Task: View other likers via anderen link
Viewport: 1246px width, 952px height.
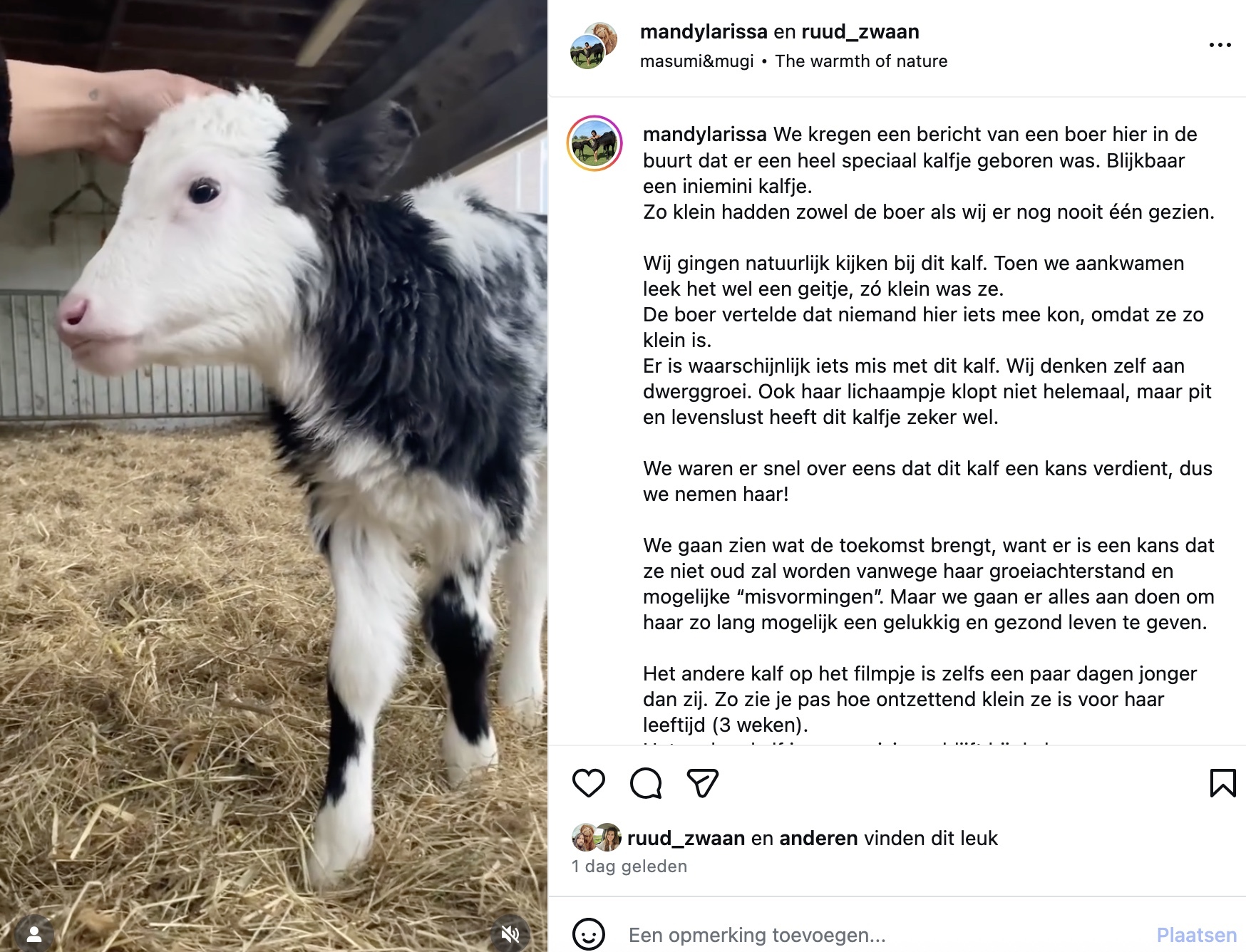Action: click(x=818, y=838)
